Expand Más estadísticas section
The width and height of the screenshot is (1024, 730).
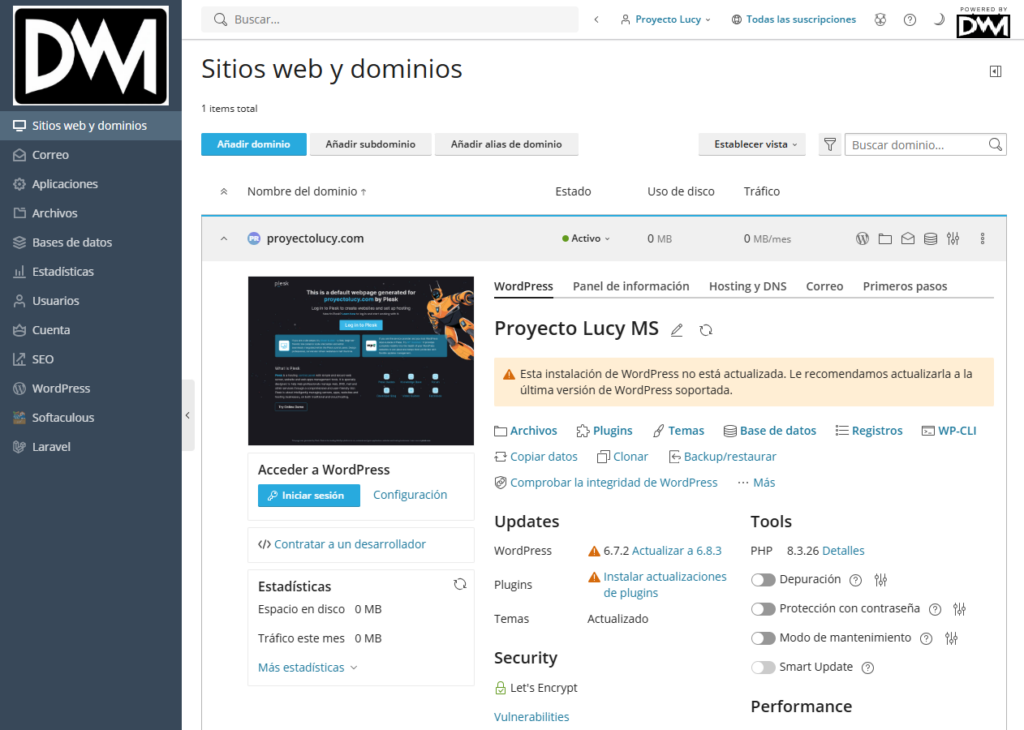(307, 667)
